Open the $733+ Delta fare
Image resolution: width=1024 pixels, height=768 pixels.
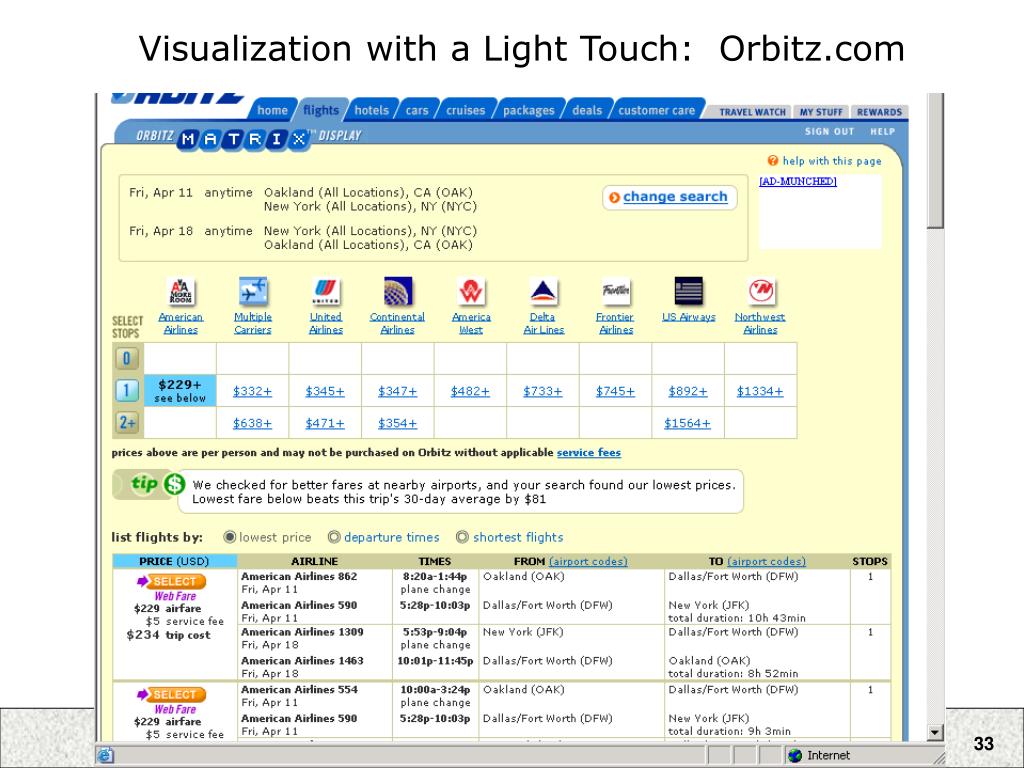coord(542,391)
